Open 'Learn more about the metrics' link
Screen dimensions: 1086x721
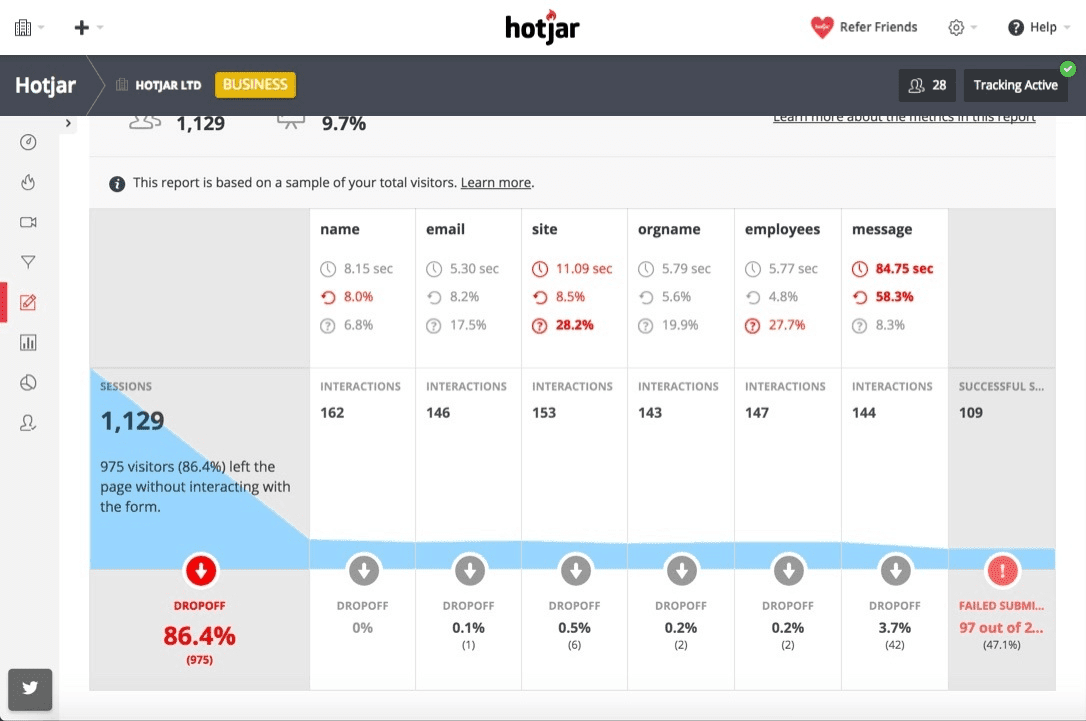point(905,118)
